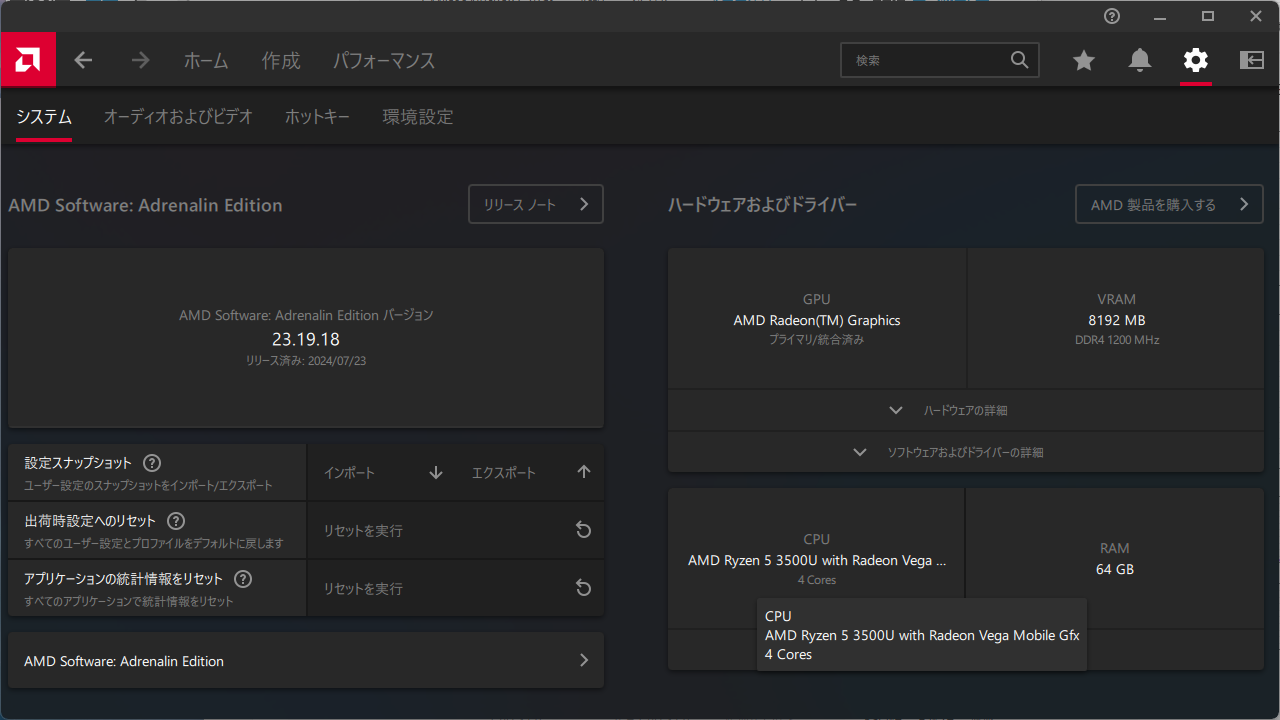
Task: Click the help question mark in title bar
Action: (1112, 16)
